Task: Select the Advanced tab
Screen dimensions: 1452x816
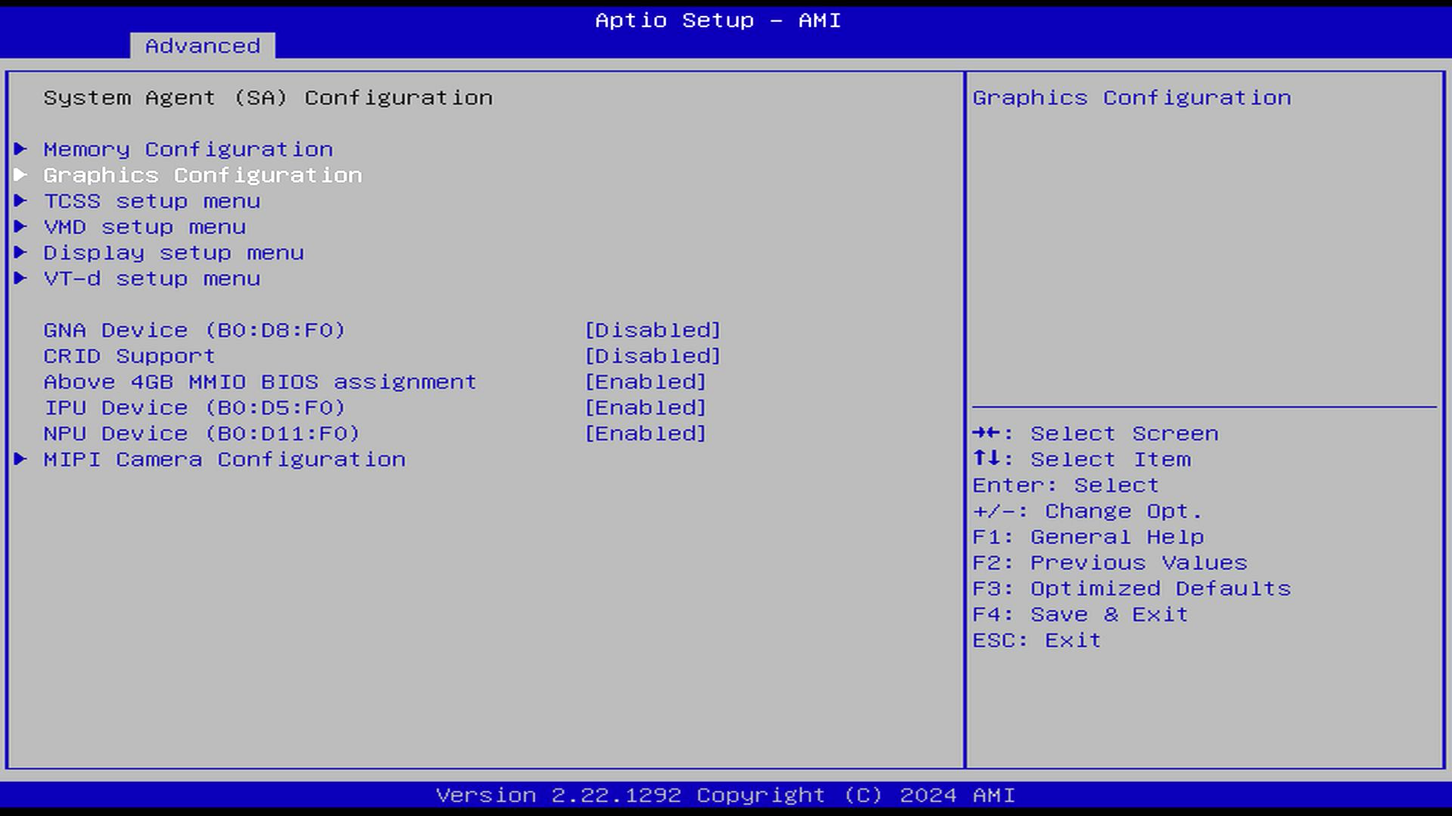Action: (x=202, y=46)
